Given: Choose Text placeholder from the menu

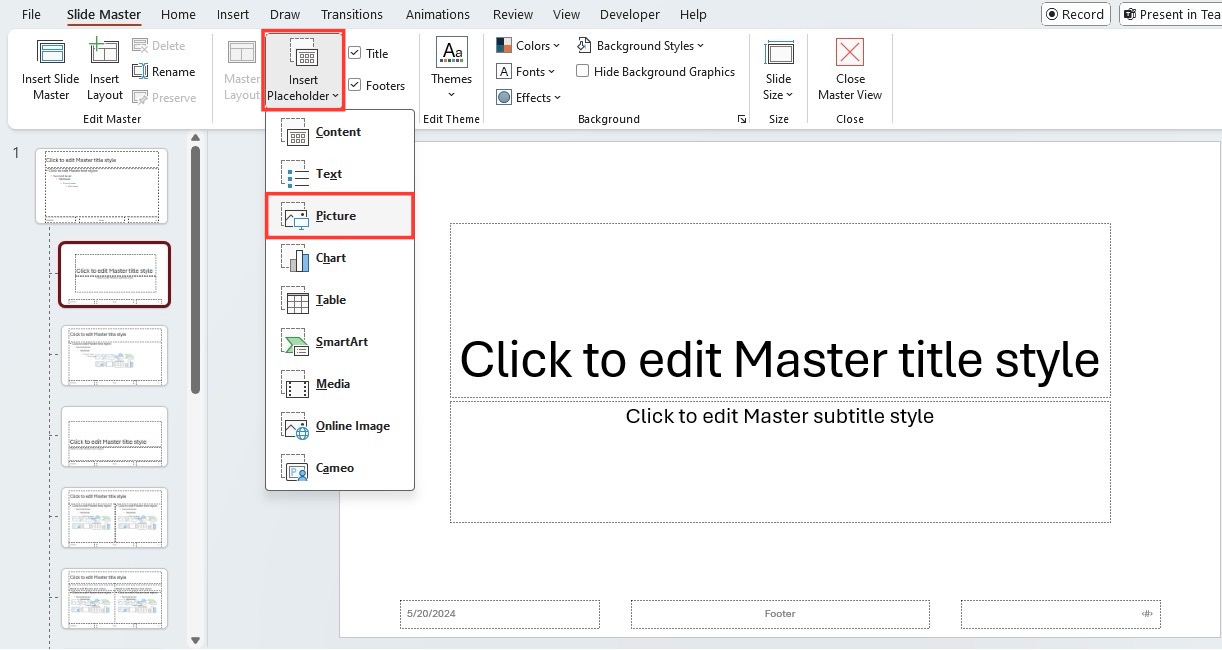Looking at the screenshot, I should coord(340,174).
